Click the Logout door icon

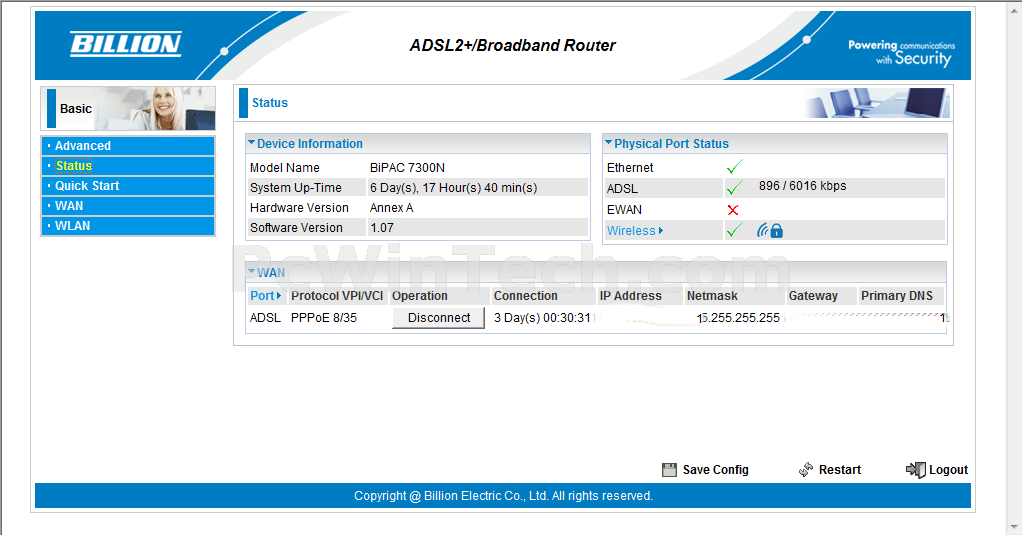[x=916, y=470]
